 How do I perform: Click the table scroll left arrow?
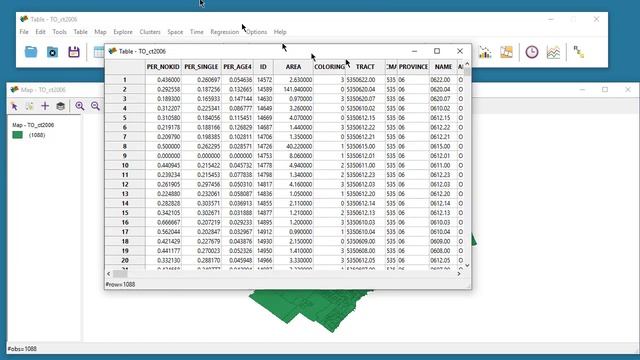tap(109, 273)
